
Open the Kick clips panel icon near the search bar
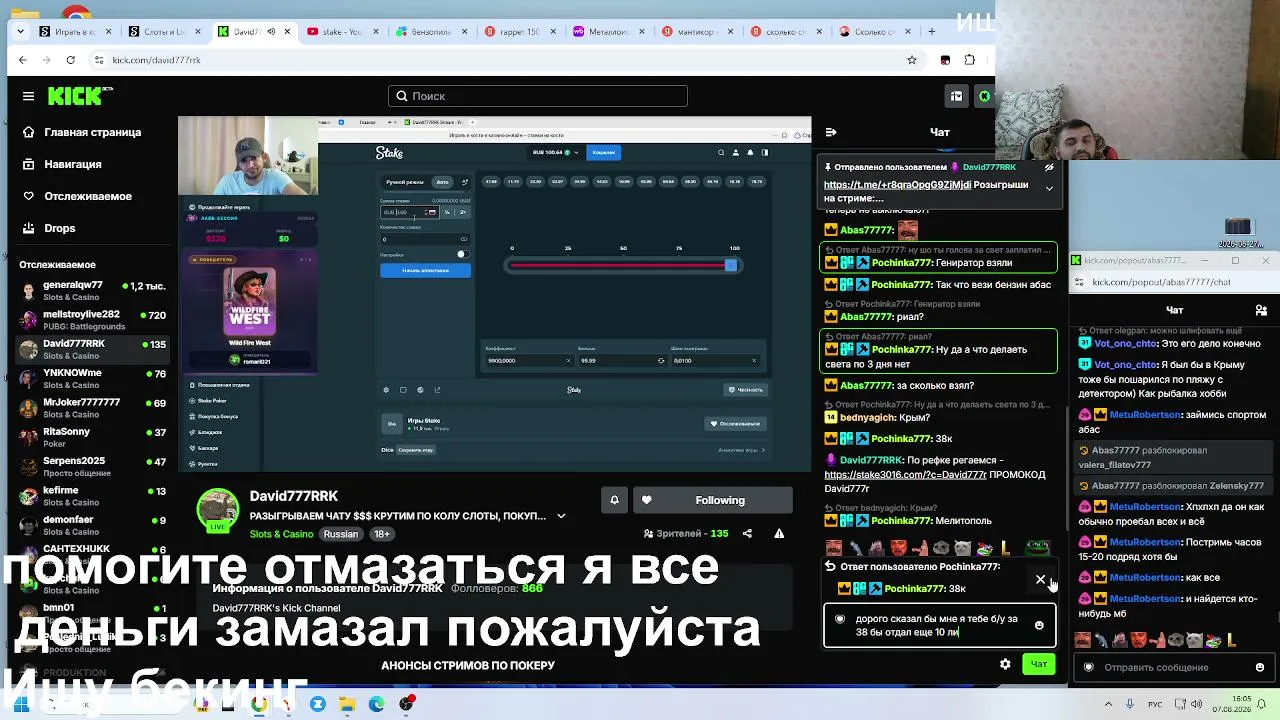956,96
